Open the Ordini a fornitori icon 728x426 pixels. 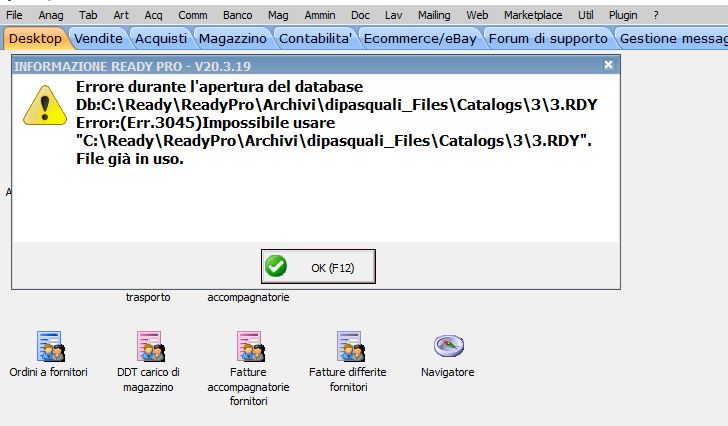pyautogui.click(x=51, y=346)
